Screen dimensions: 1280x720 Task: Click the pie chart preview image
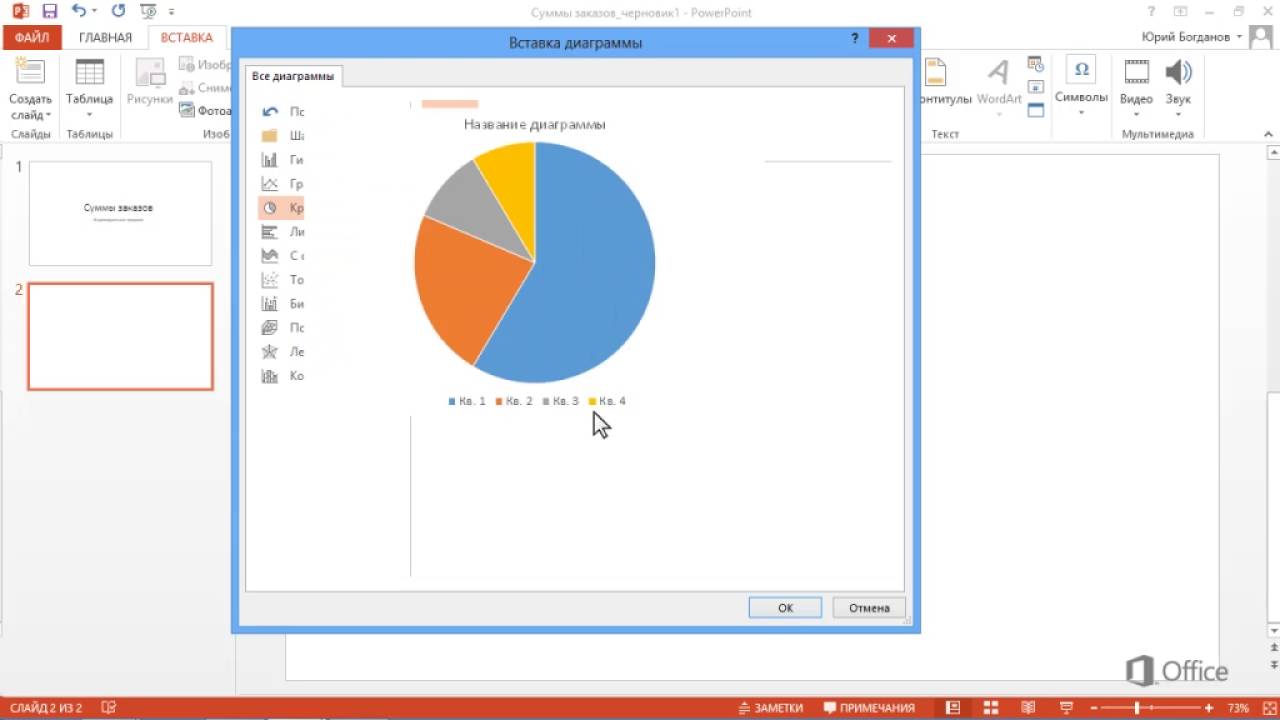coord(535,262)
